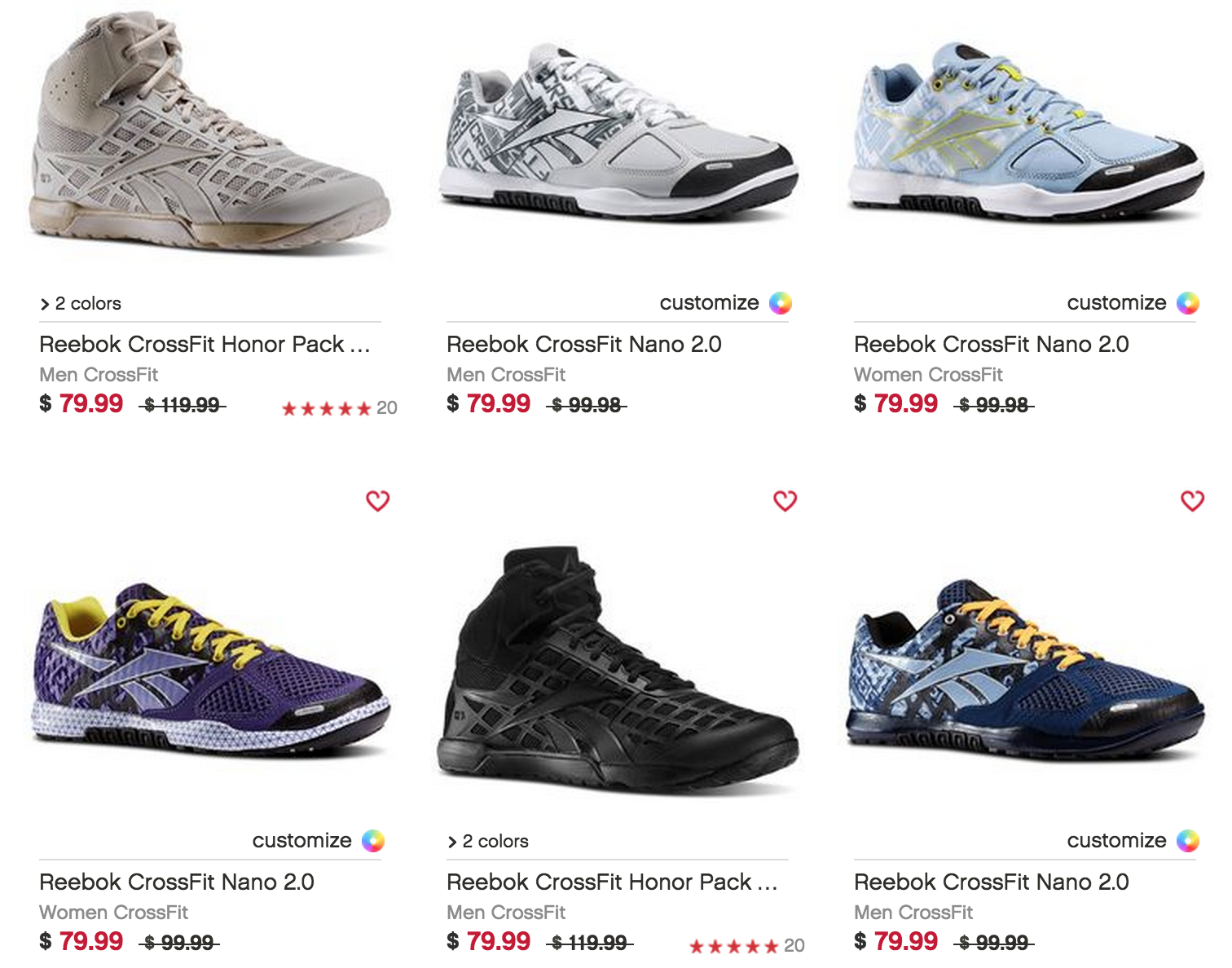Click color wheel icon under navy Nano 2.0
This screenshot has width=1232, height=968.
pos(1188,841)
